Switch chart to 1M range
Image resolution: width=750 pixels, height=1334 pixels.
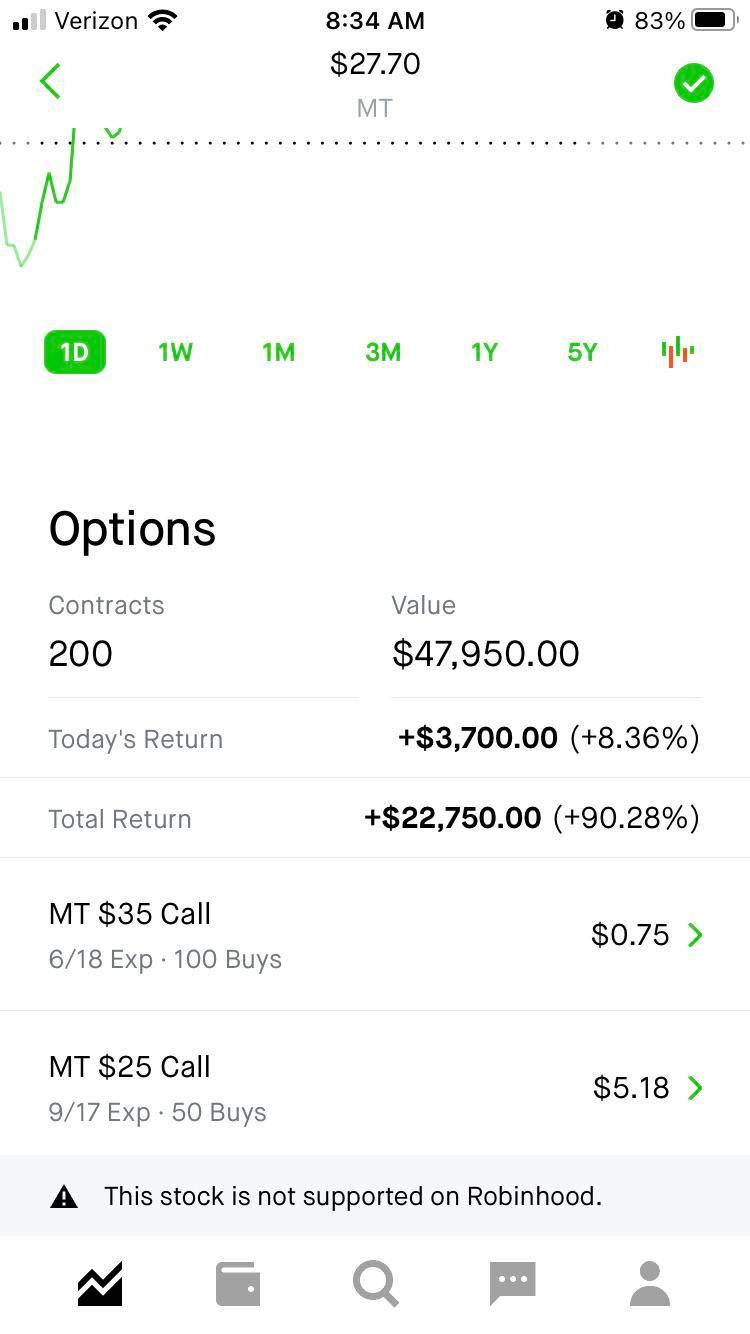[278, 352]
